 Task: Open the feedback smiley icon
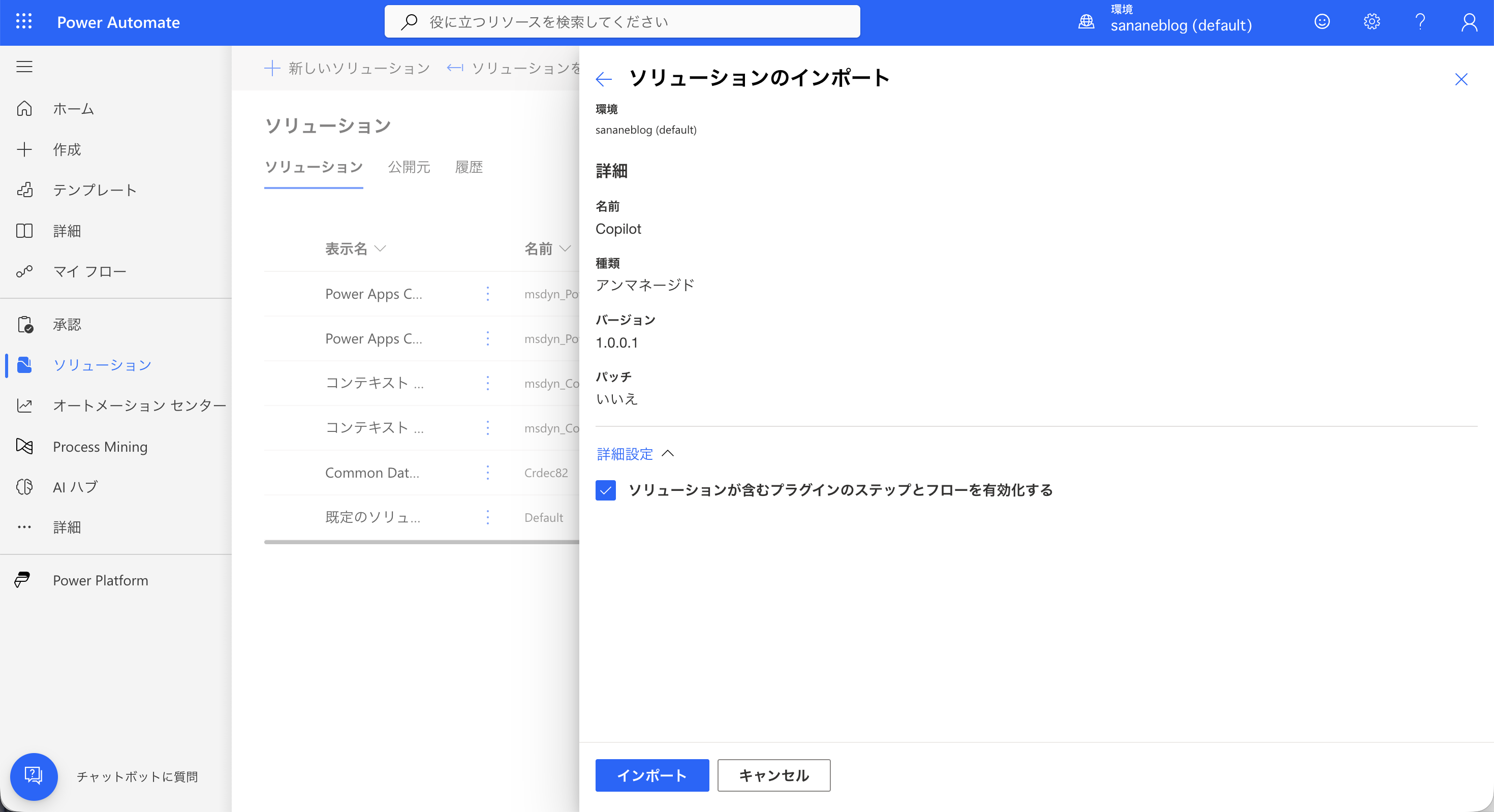[1322, 22]
